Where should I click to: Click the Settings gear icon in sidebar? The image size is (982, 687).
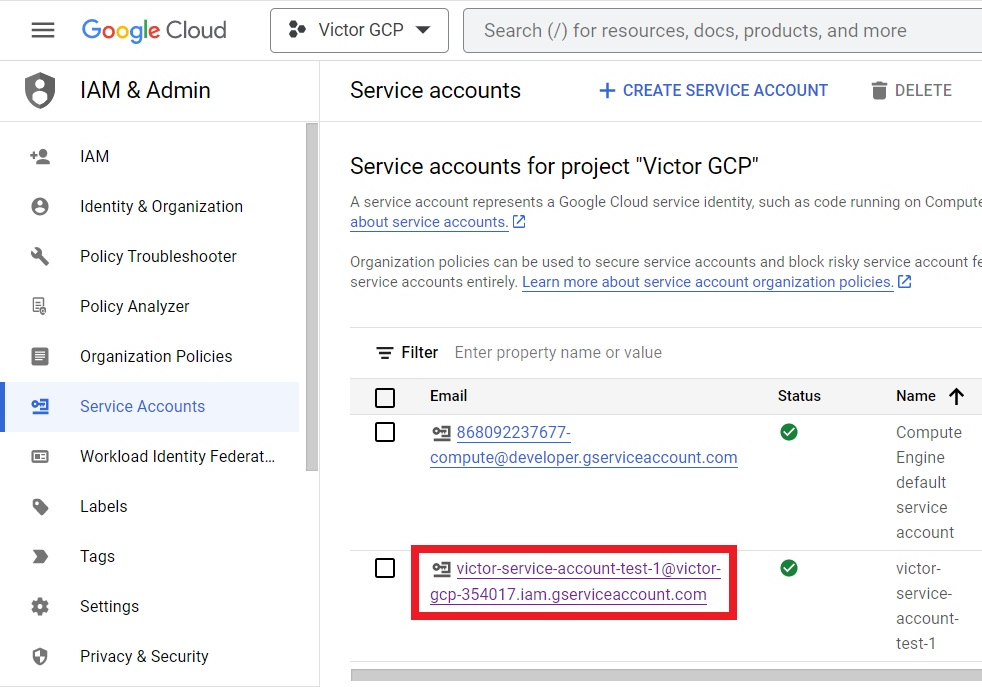pos(39,606)
